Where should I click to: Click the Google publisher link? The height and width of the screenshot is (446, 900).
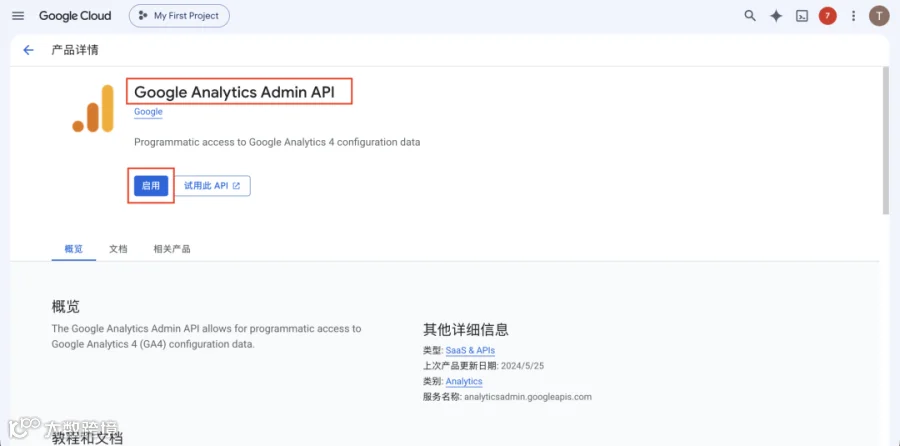(148, 112)
